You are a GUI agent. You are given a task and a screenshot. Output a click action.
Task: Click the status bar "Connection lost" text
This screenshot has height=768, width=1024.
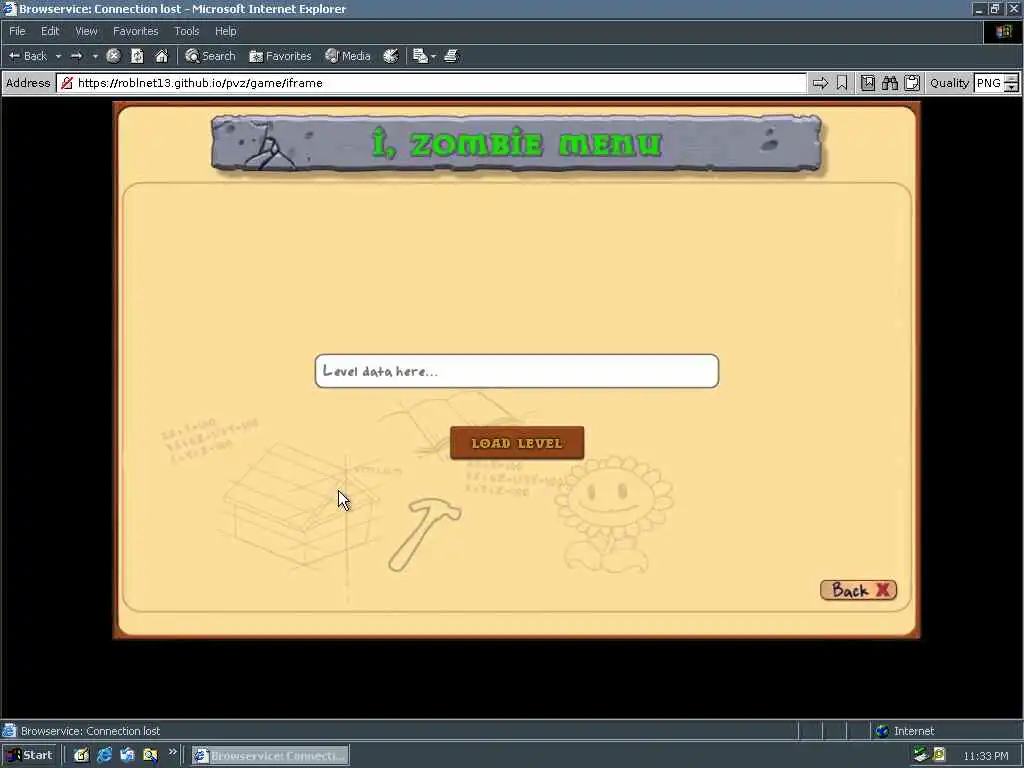click(123, 731)
